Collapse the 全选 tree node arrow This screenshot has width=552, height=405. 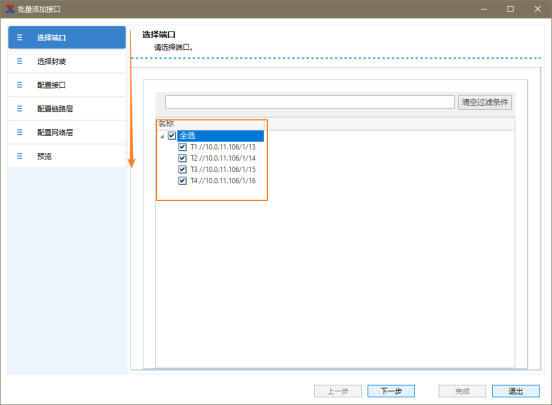pos(162,136)
